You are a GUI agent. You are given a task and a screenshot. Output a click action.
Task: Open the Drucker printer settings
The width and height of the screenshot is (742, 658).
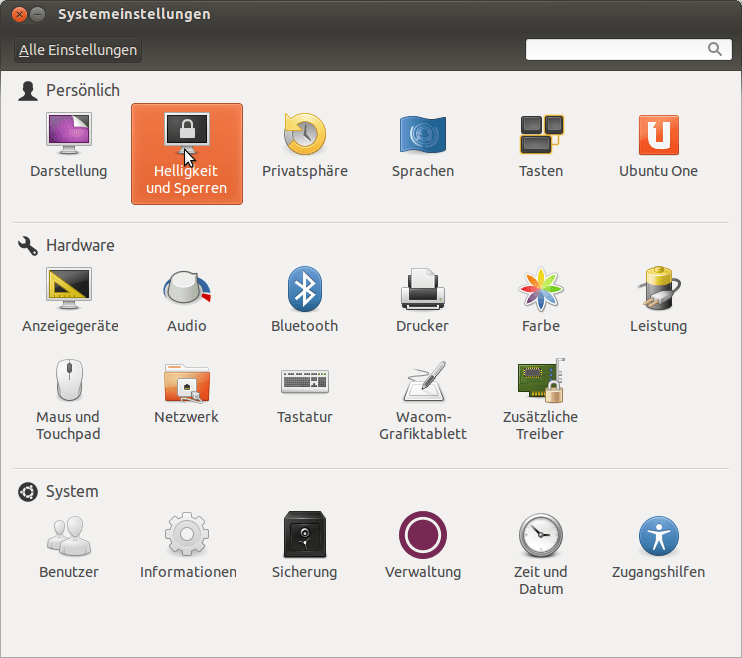[423, 300]
